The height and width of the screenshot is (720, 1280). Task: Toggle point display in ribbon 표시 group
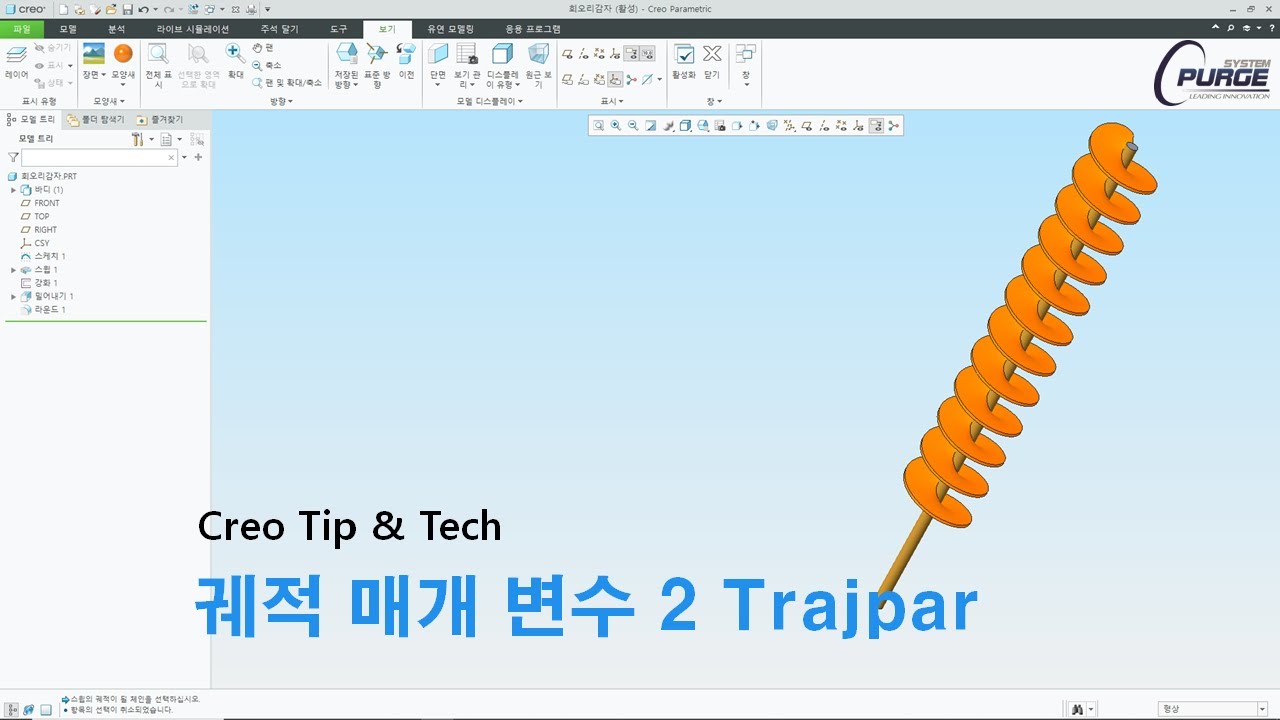600,54
